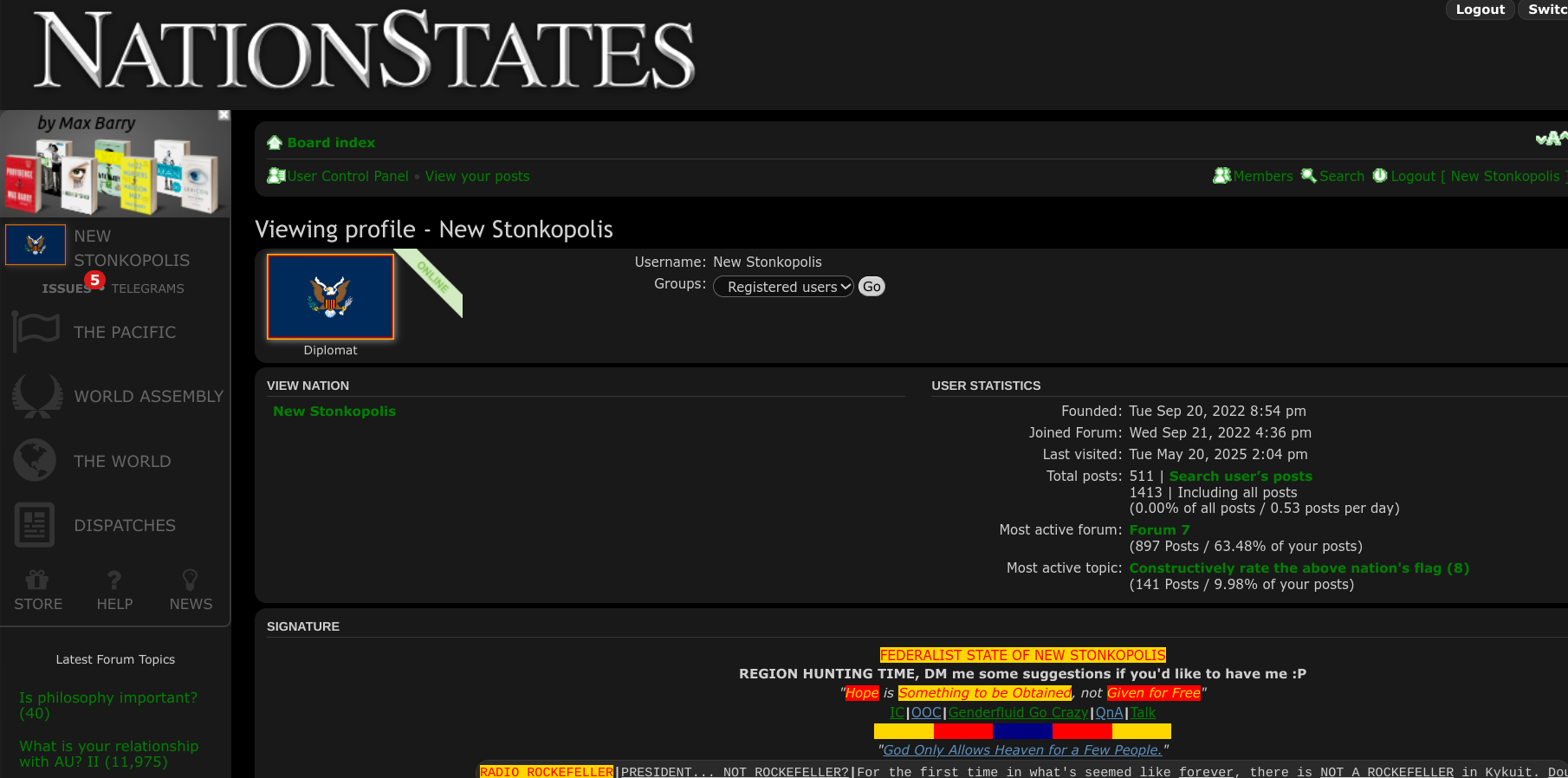Click the Logout button at top

pos(1480,10)
